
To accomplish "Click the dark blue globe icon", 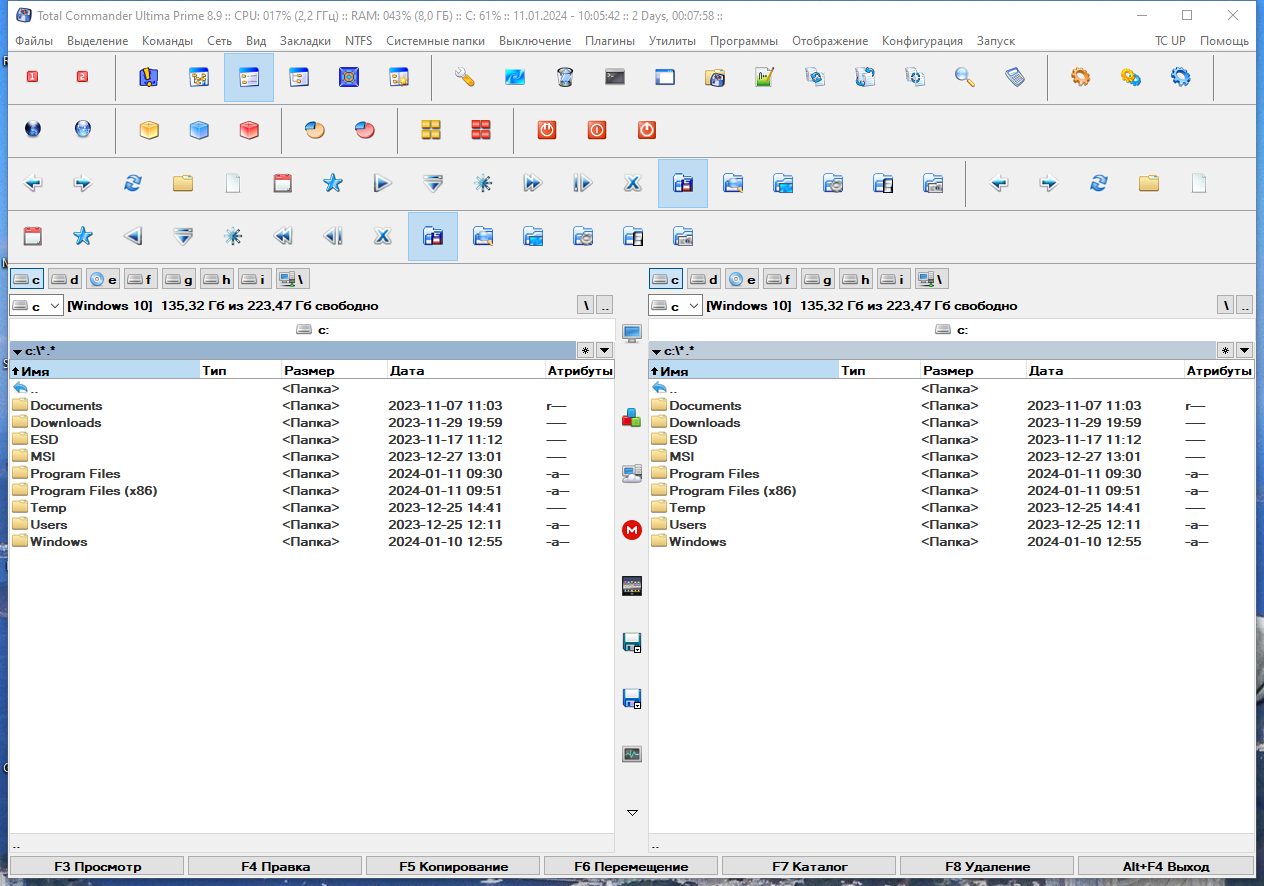I will (32, 129).
